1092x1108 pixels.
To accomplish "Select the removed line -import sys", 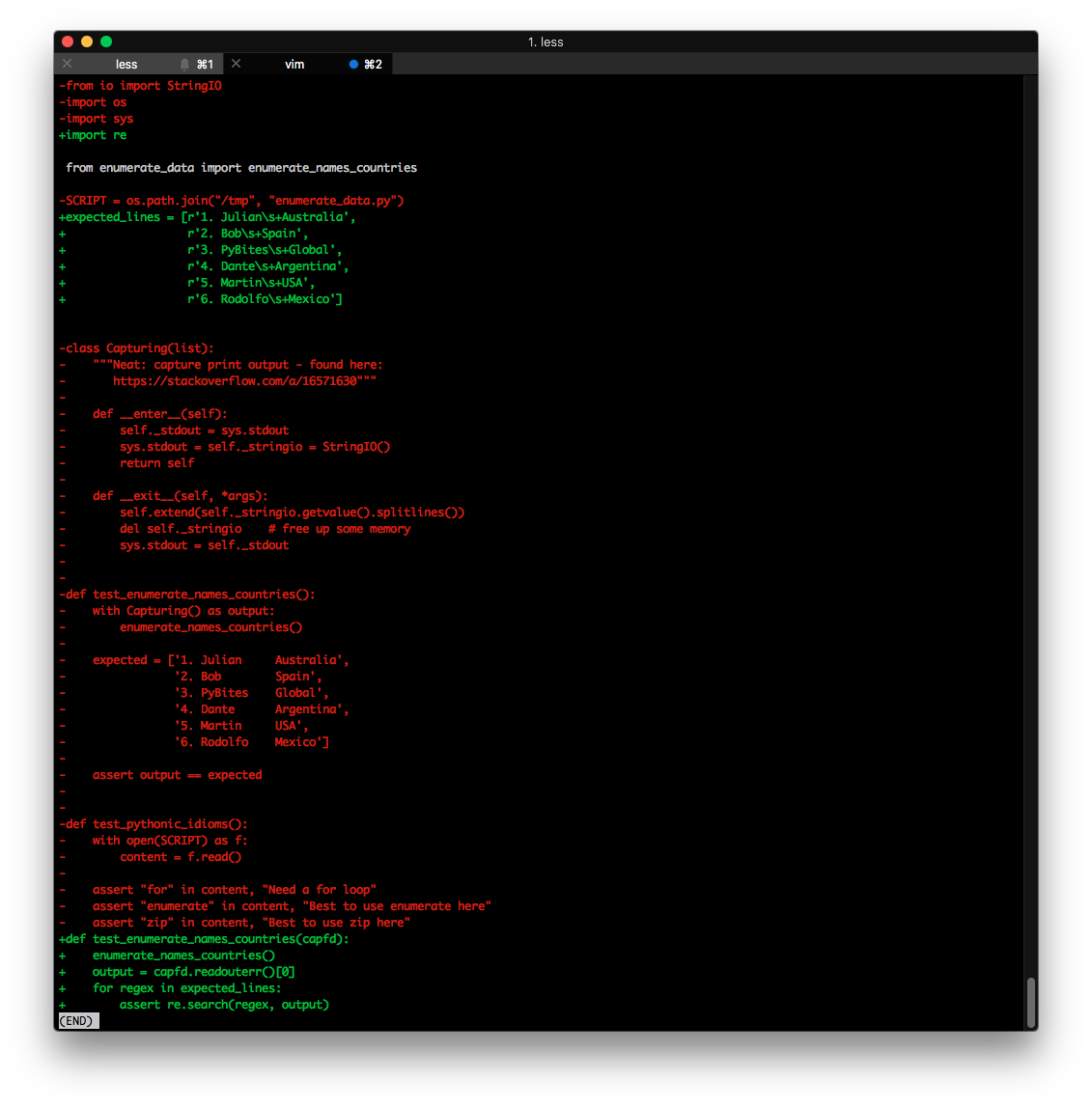I will [x=97, y=118].
